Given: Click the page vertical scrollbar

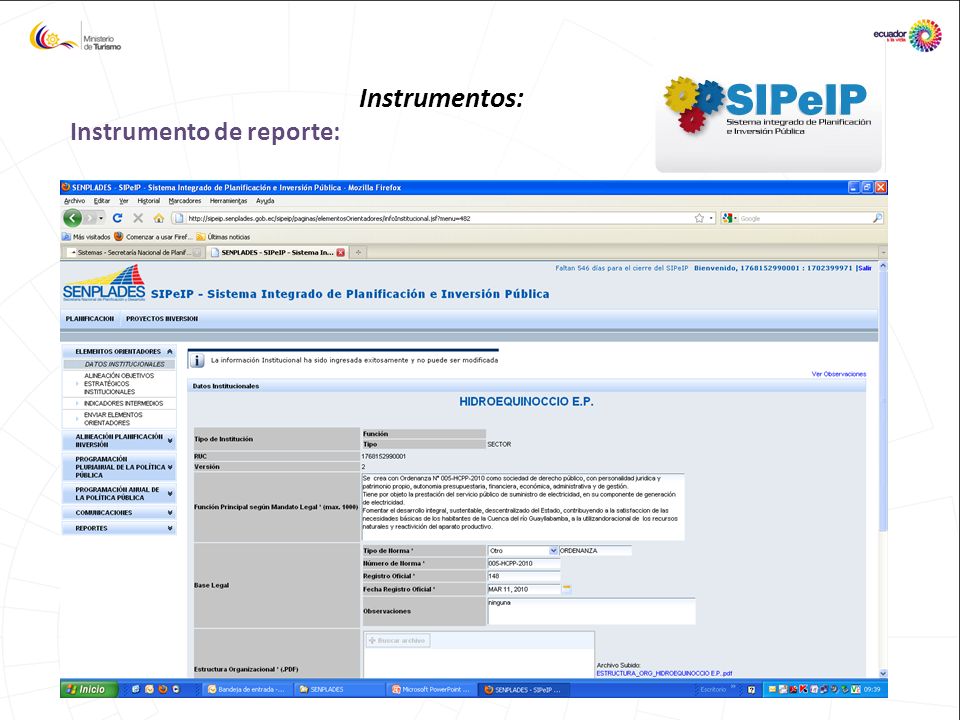Looking at the screenshot, I should tap(883, 400).
